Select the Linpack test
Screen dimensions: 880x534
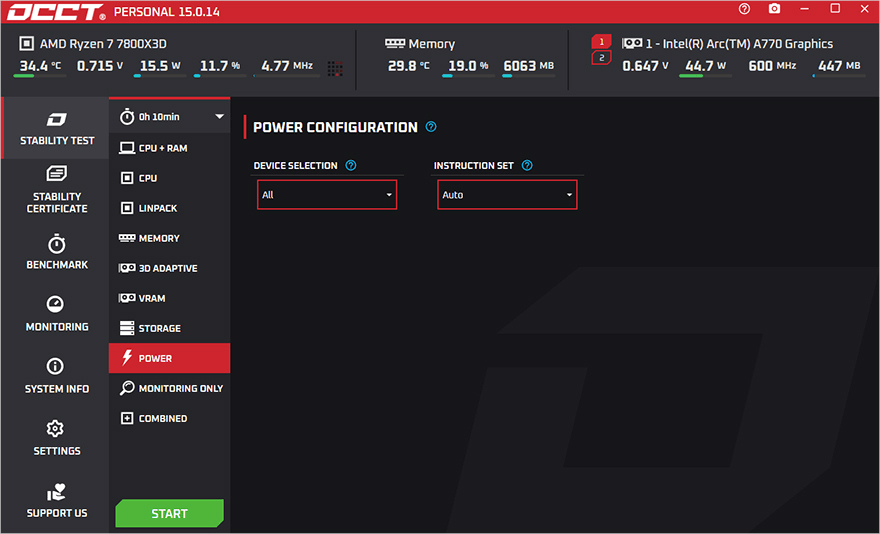click(169, 208)
